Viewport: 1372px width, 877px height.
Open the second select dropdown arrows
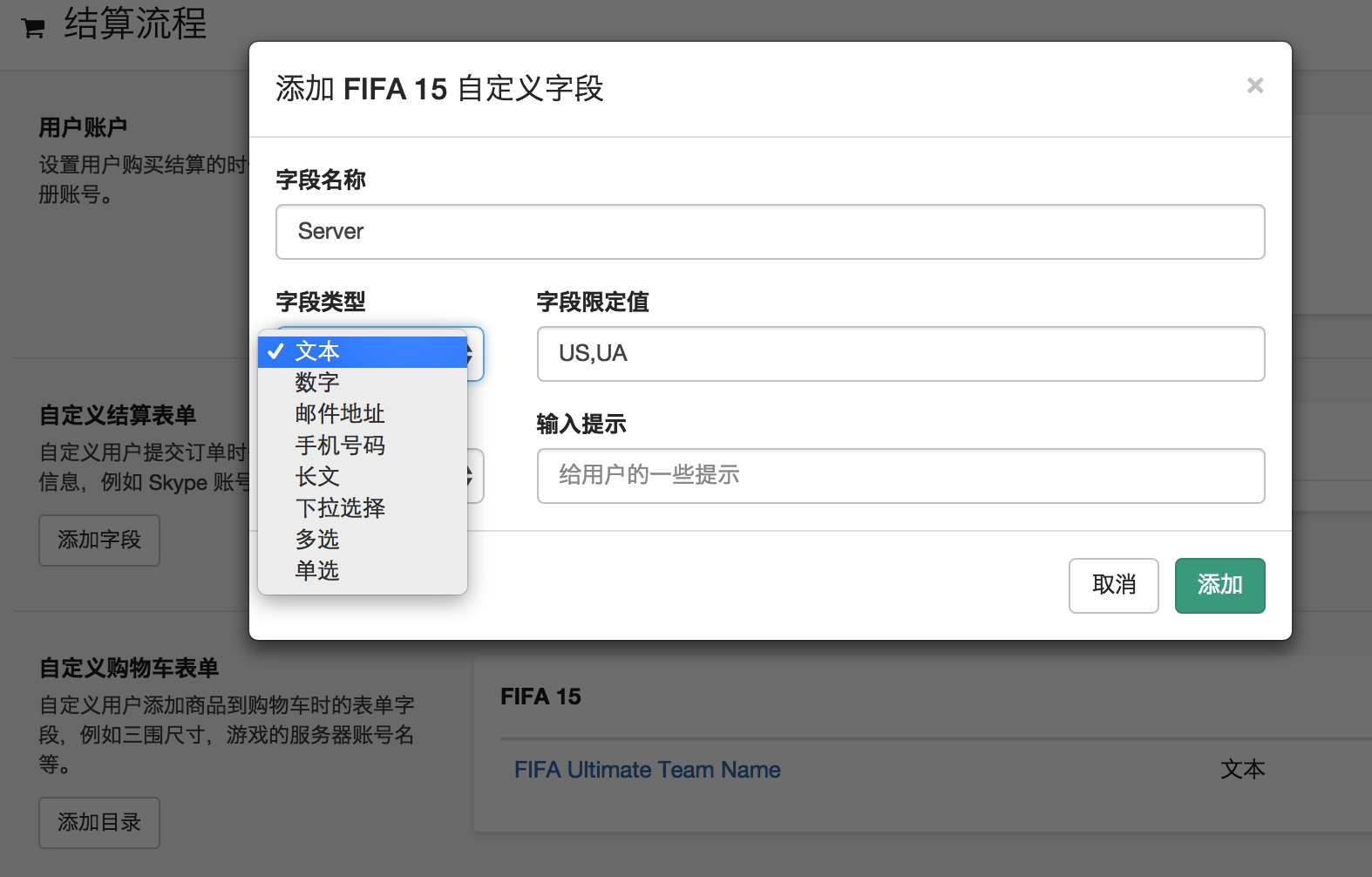click(x=472, y=476)
